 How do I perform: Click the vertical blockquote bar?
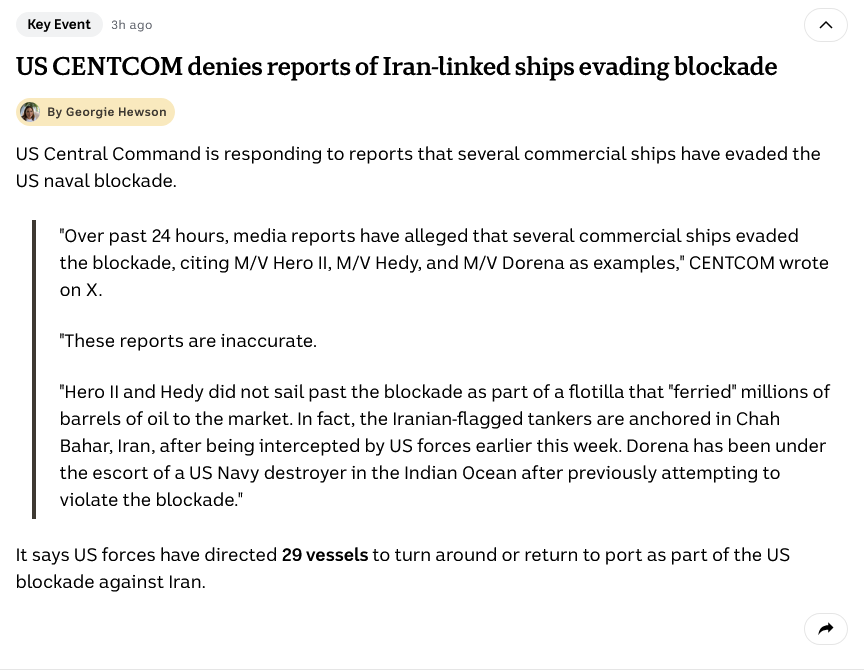34,369
